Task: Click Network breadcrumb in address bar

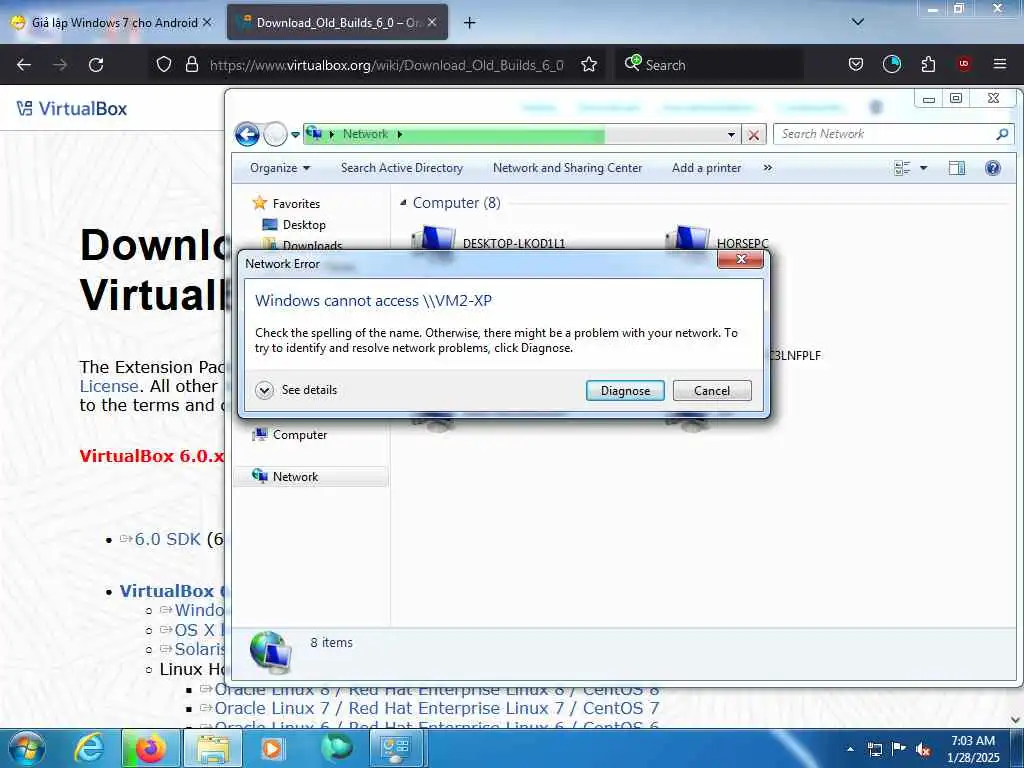Action: pos(365,134)
